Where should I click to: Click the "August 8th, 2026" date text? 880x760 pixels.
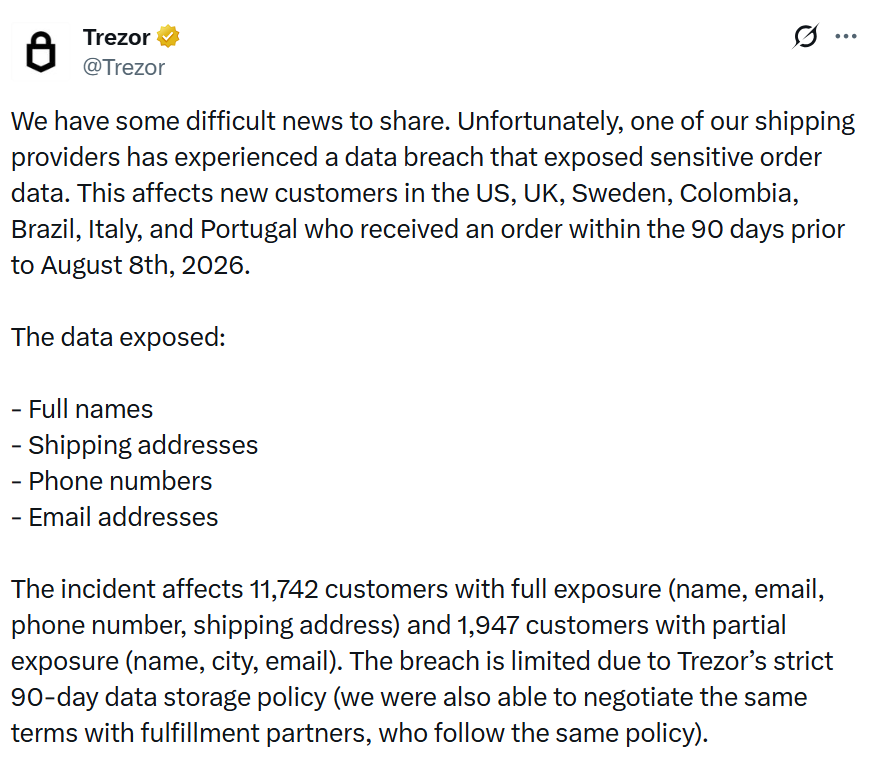pyautogui.click(x=145, y=265)
